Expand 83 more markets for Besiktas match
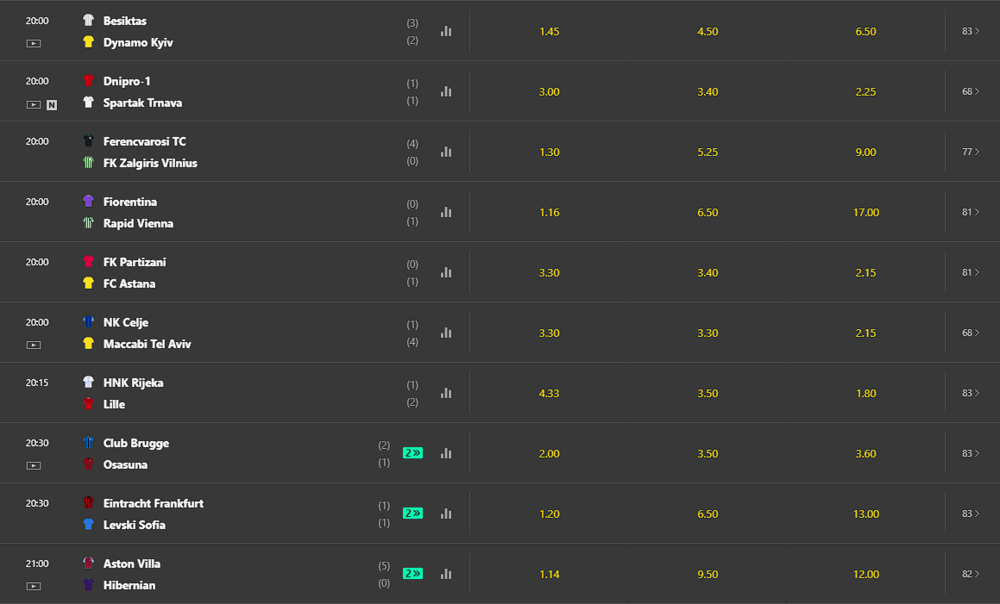The height and width of the screenshot is (604, 1000). point(971,31)
